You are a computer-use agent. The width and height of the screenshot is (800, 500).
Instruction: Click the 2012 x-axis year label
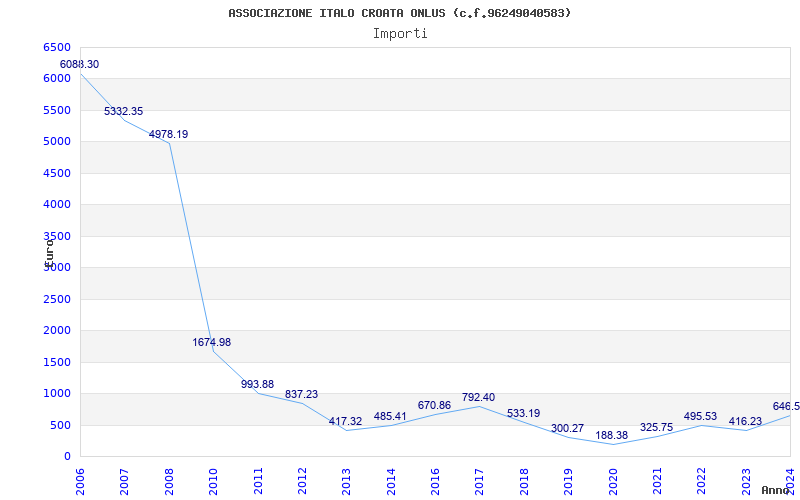pyautogui.click(x=302, y=482)
